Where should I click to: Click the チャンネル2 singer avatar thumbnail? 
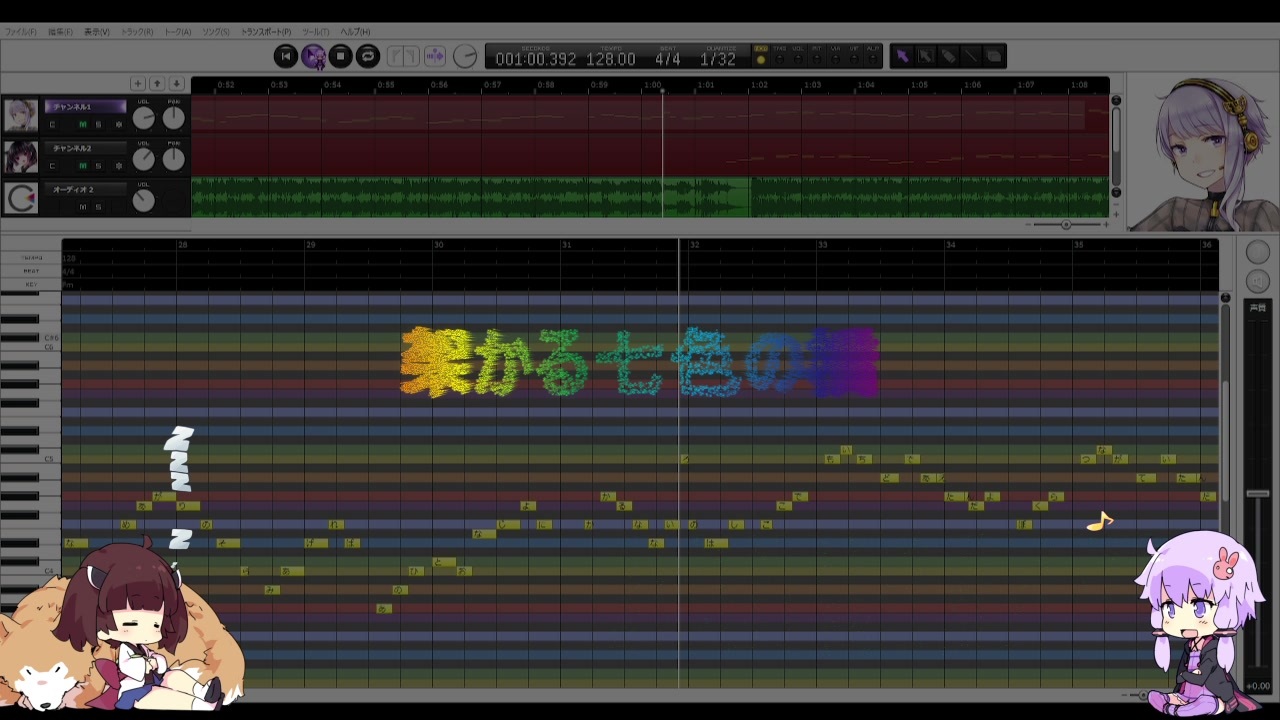tap(21, 157)
